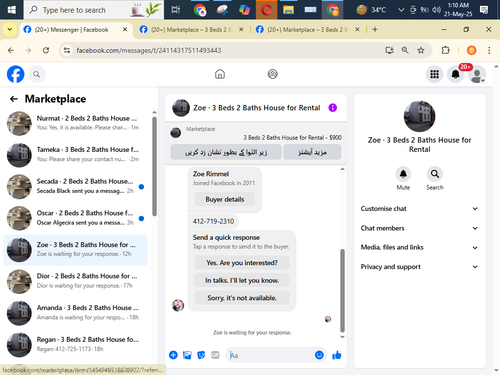Viewport: 500px width, 375px height.
Task: Open Amanda 3 Beds 2 Baths conversation
Action: tap(75, 313)
